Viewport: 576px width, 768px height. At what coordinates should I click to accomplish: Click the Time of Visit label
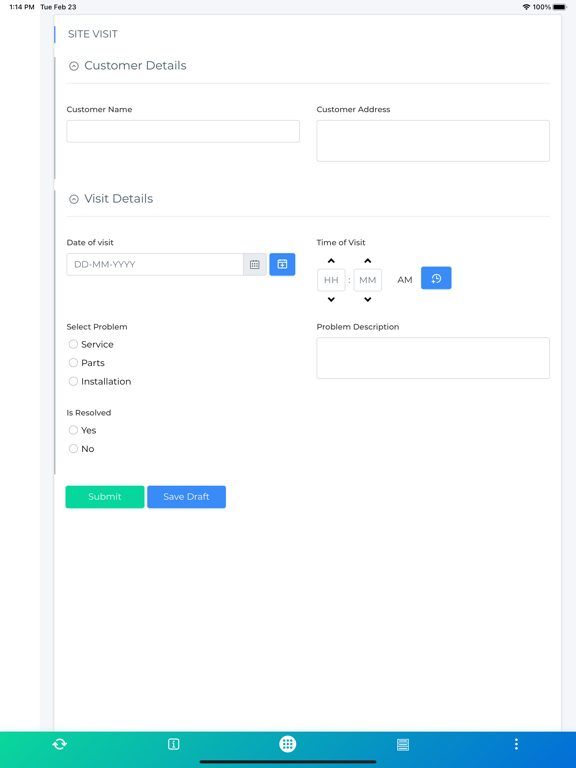pyautogui.click(x=341, y=242)
